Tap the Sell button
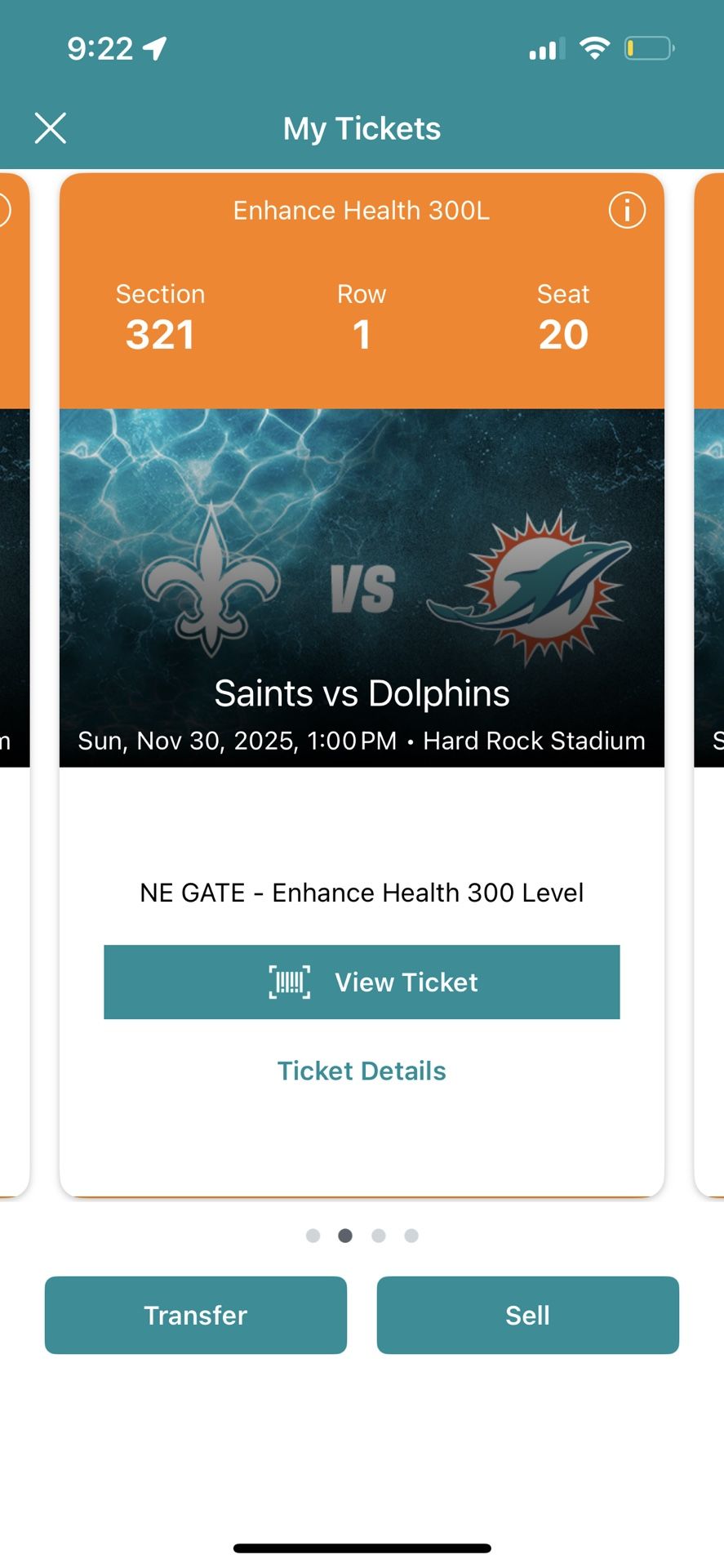Image resolution: width=724 pixels, height=1568 pixels. (527, 1315)
